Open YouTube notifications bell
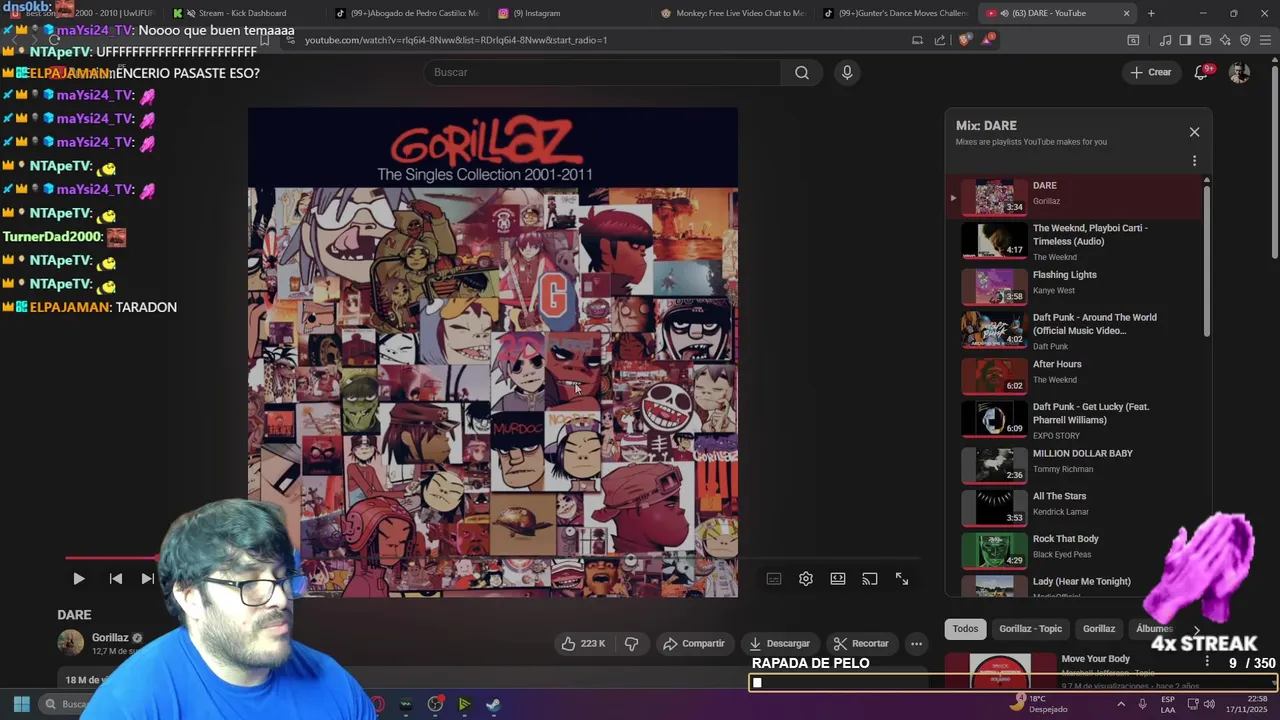The height and width of the screenshot is (720, 1280). [1202, 72]
